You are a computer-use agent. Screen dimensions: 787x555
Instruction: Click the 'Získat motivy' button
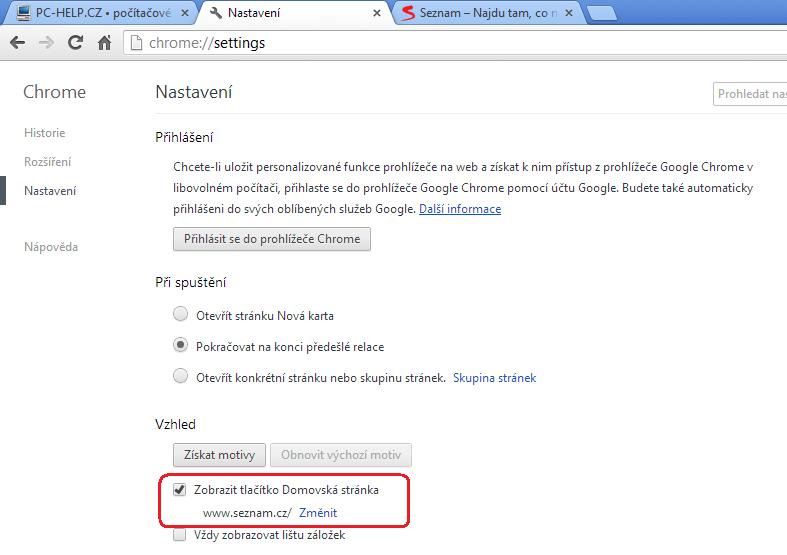pyautogui.click(x=219, y=455)
